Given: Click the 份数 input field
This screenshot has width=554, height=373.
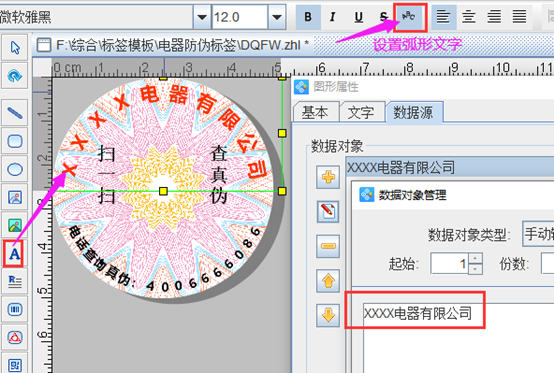Looking at the screenshot, I should pyautogui.click(x=548, y=264).
